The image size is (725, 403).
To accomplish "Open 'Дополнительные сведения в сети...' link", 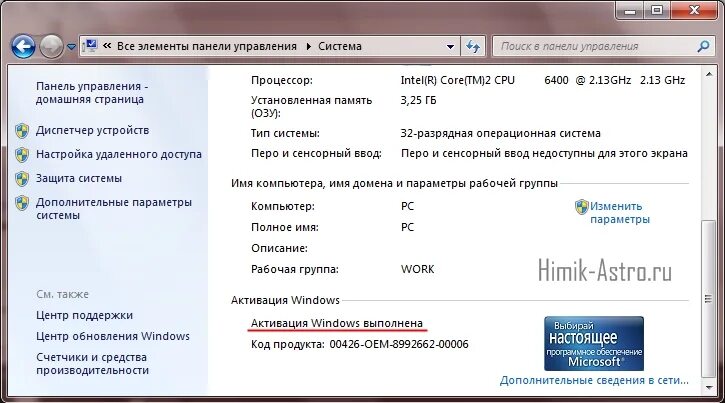I will (594, 380).
